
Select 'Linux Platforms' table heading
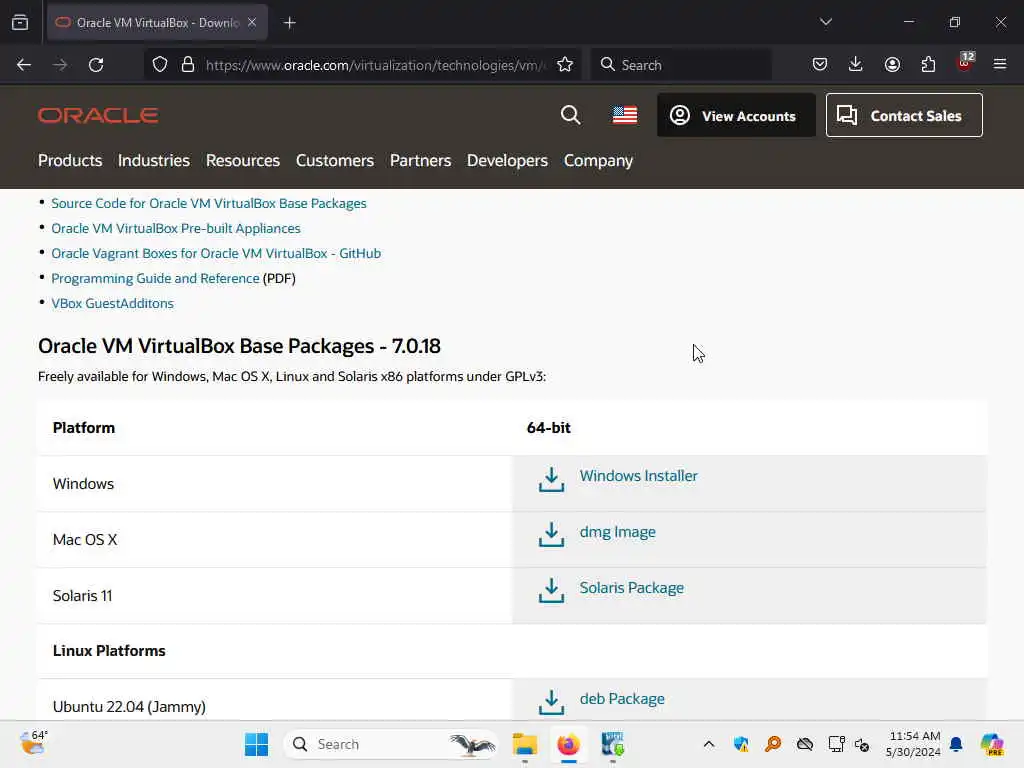(109, 651)
